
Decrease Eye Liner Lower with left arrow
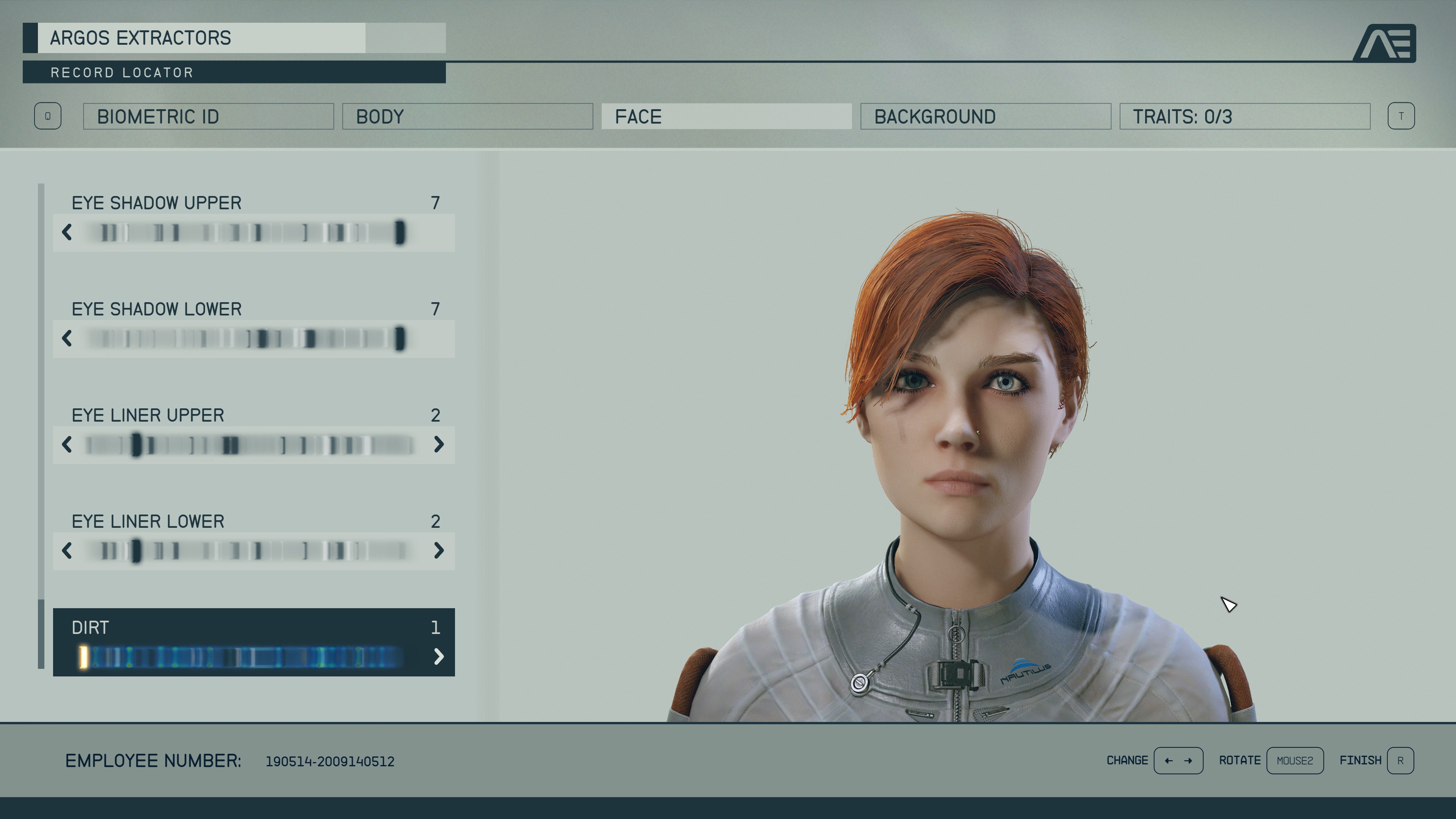[x=67, y=551]
